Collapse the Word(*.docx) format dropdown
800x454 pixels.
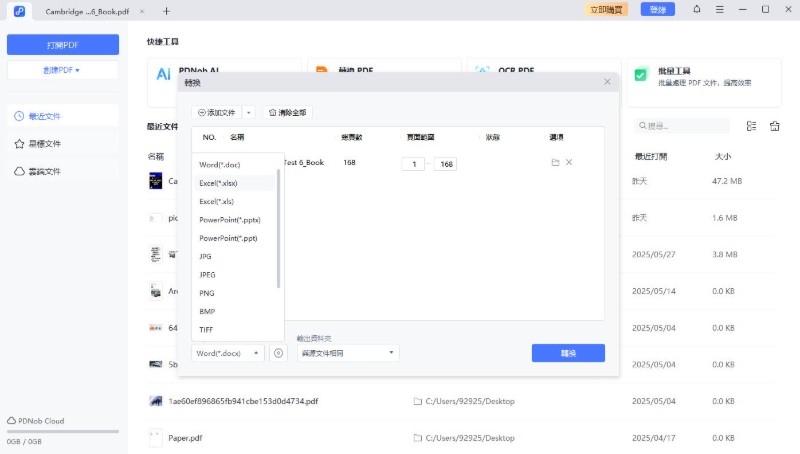pos(228,353)
